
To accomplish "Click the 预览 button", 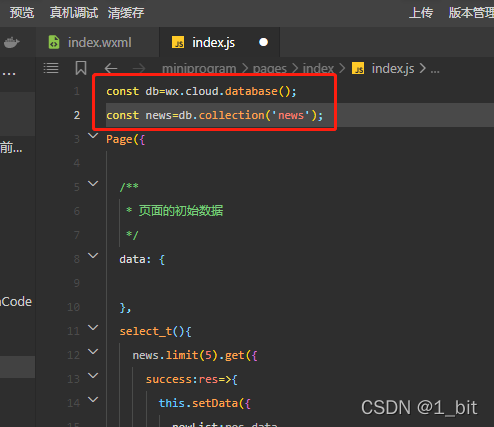I will [22, 13].
